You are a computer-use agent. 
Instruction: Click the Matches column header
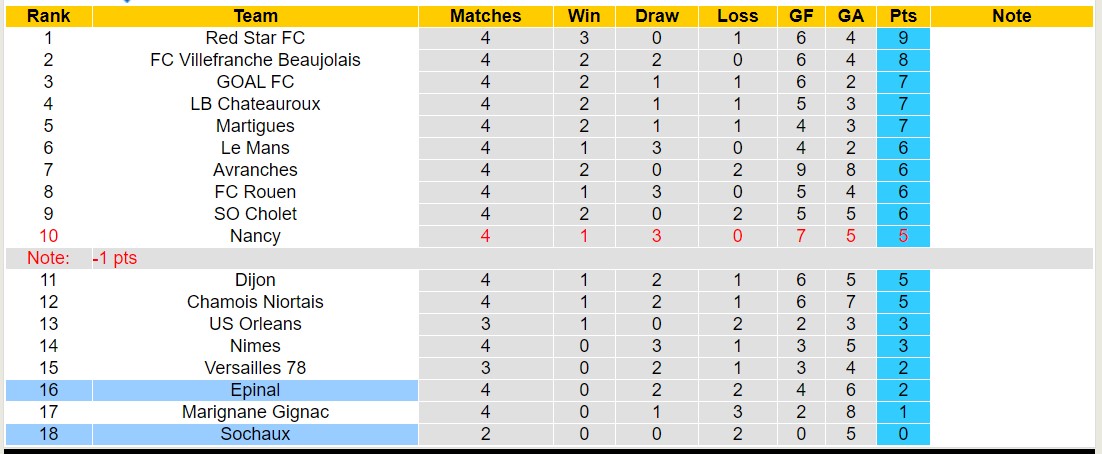485,16
